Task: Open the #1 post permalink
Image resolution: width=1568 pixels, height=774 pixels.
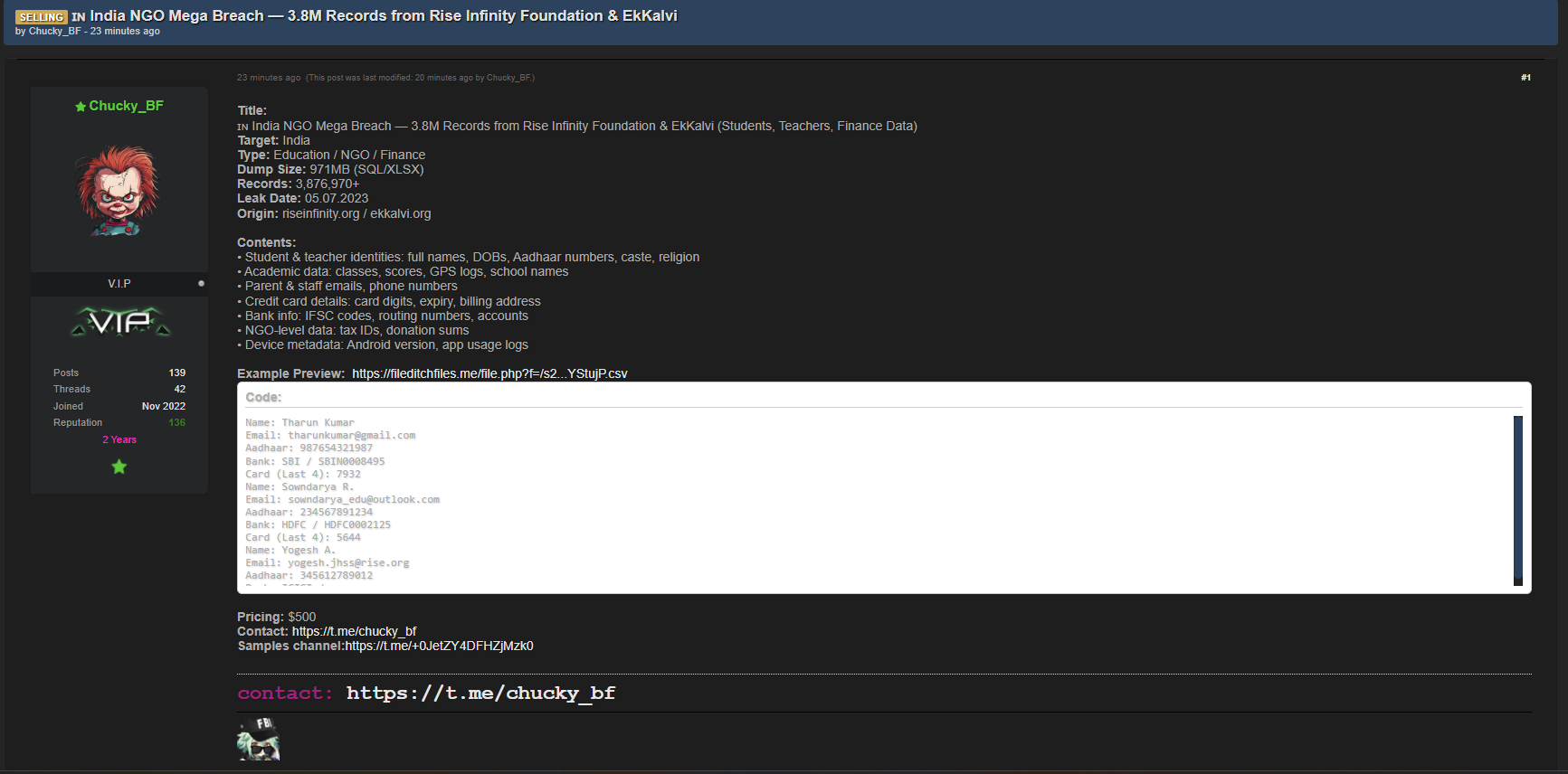Action: tap(1525, 78)
